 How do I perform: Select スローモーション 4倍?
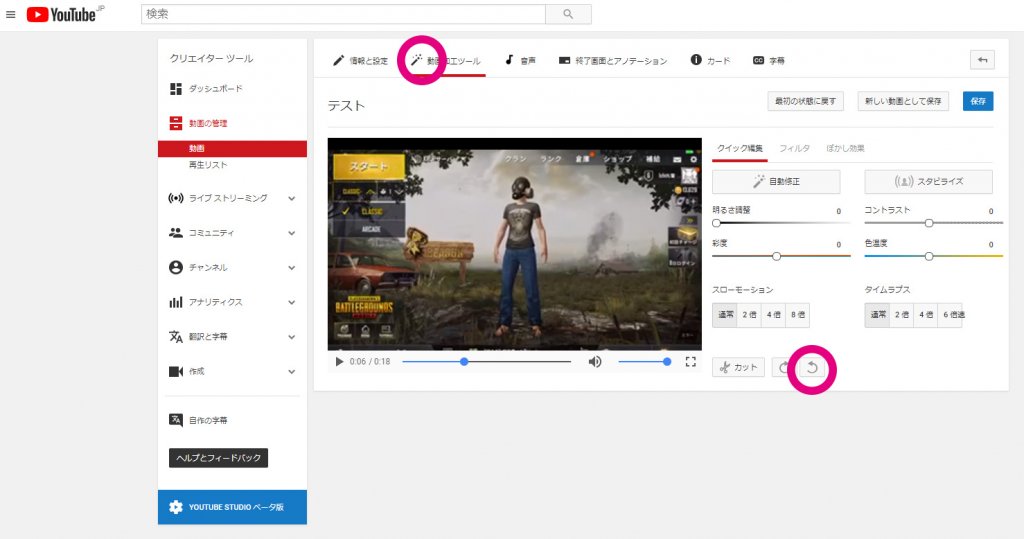point(773,315)
